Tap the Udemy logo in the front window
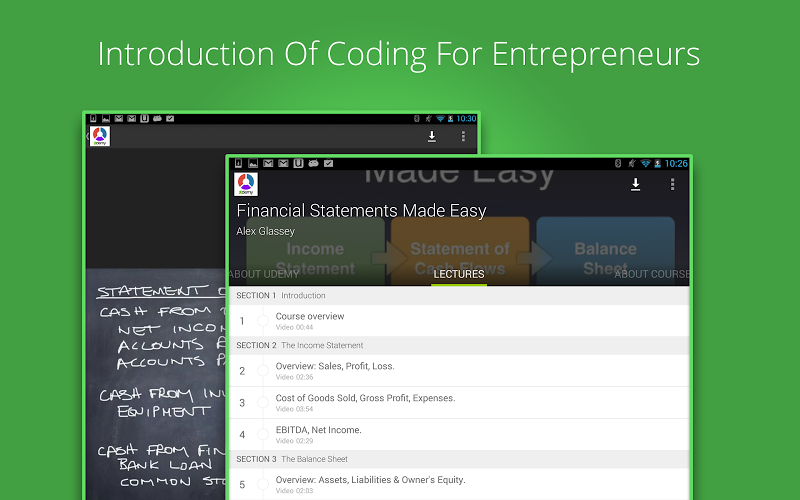 (x=246, y=184)
